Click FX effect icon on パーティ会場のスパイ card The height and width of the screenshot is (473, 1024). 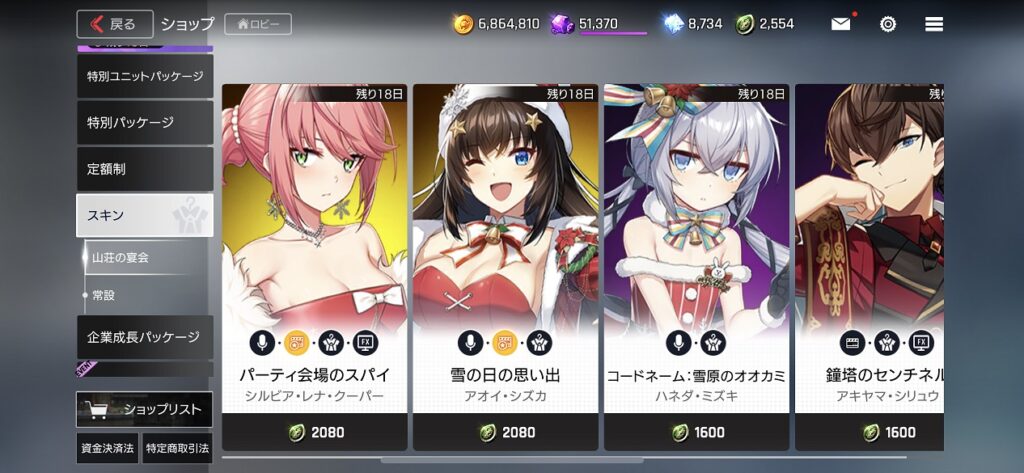(x=366, y=342)
